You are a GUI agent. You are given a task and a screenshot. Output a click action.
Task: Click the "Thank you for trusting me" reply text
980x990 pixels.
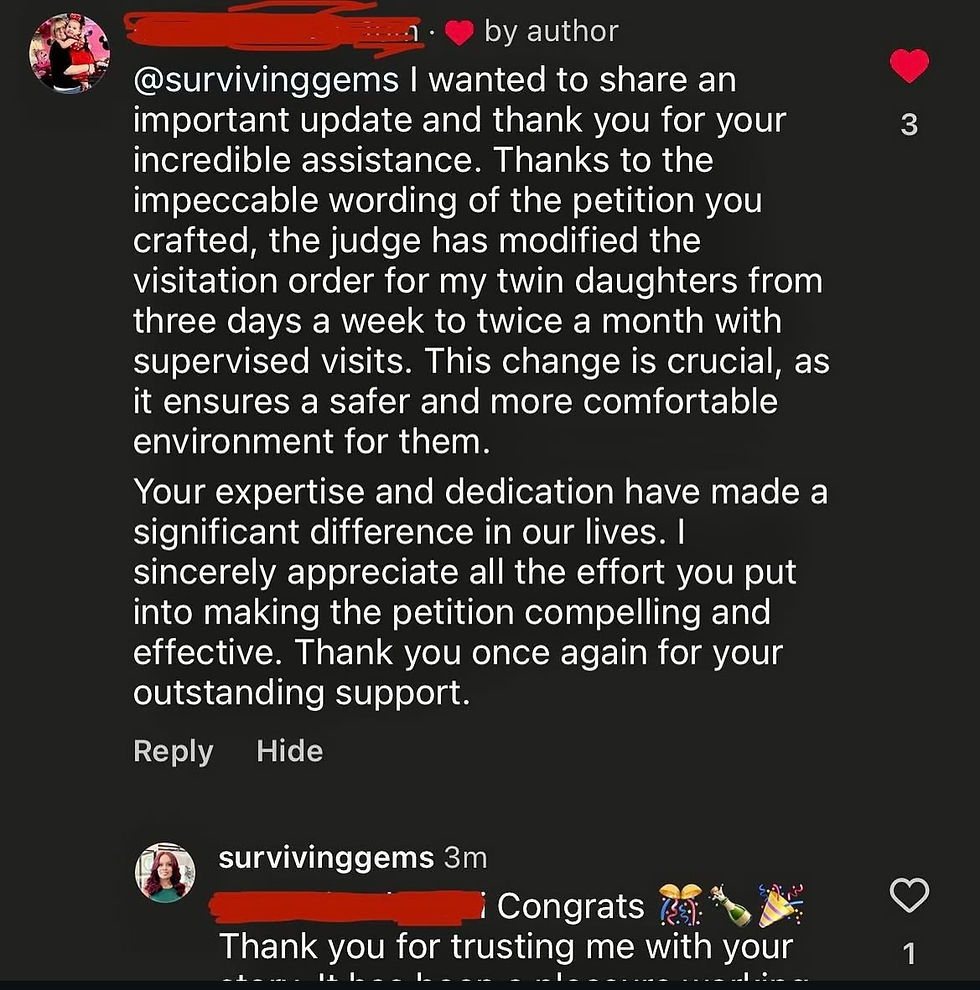point(505,946)
